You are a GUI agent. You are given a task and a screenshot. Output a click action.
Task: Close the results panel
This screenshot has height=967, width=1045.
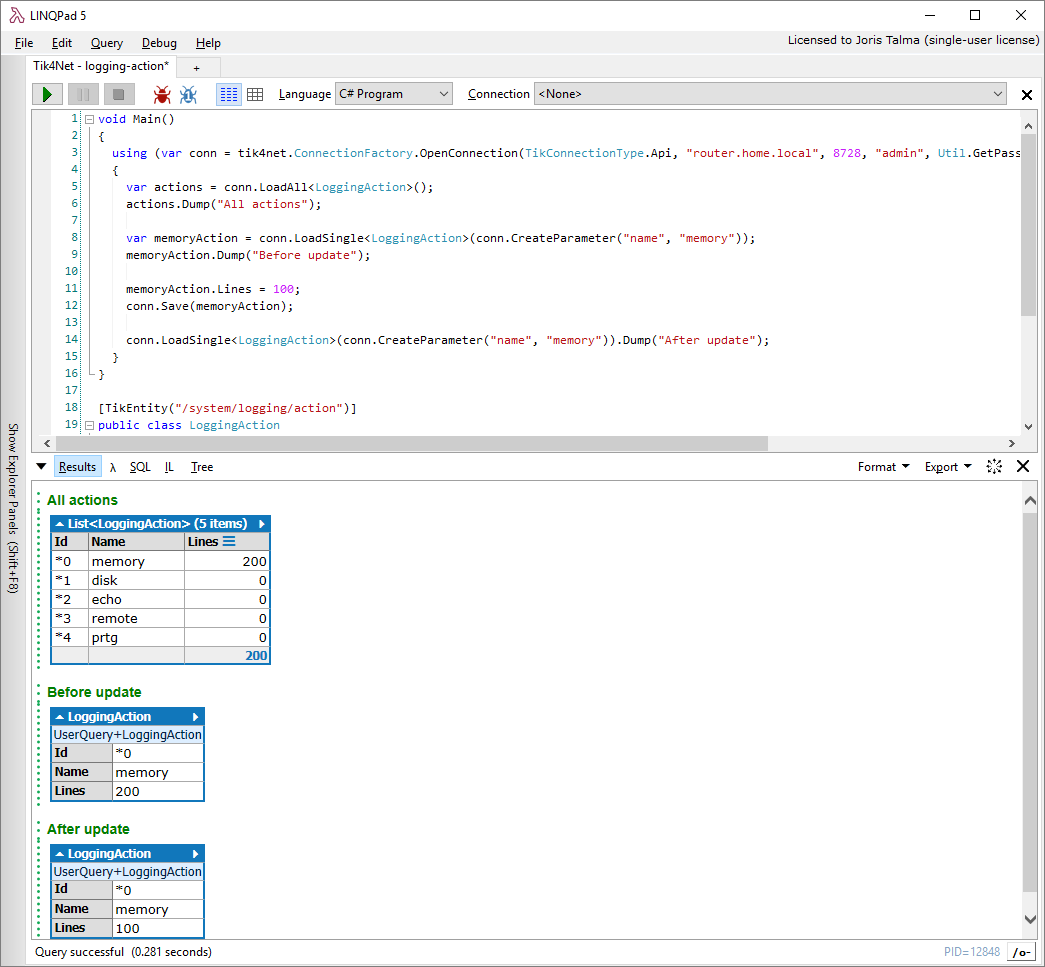(1023, 467)
